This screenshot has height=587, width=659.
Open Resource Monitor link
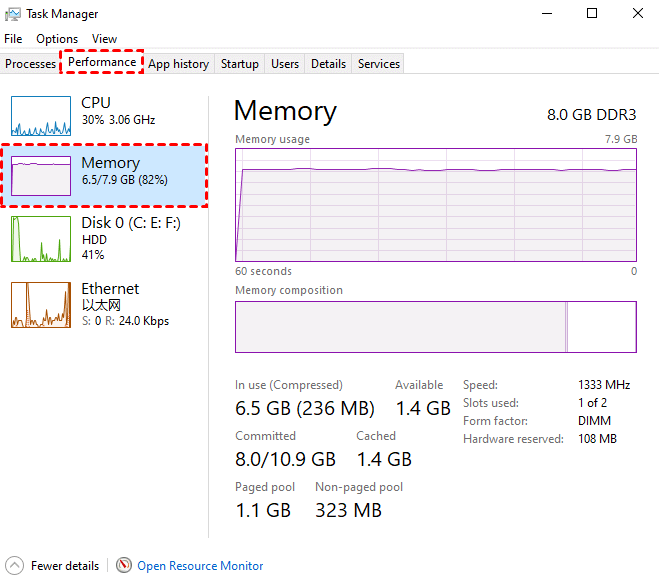coord(200,566)
